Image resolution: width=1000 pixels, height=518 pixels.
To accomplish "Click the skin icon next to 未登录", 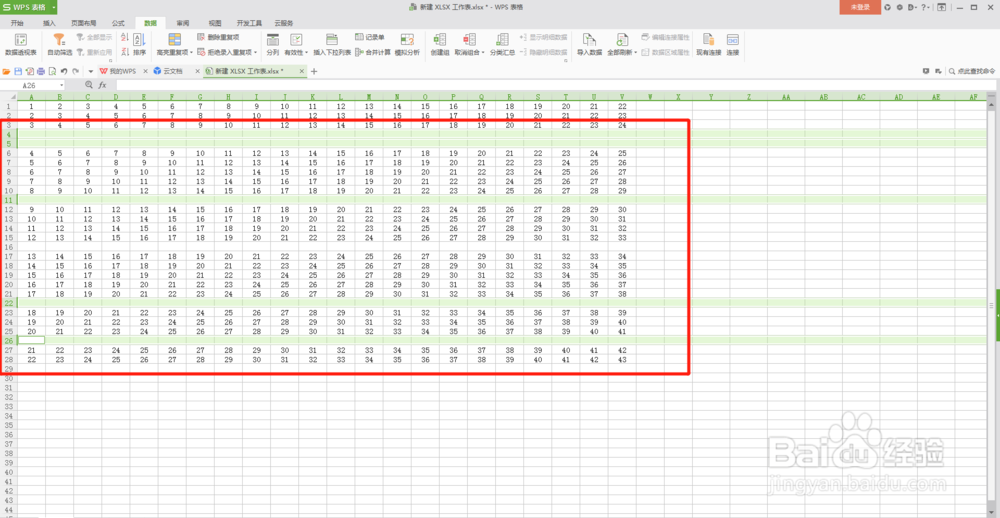I will 888,7.
